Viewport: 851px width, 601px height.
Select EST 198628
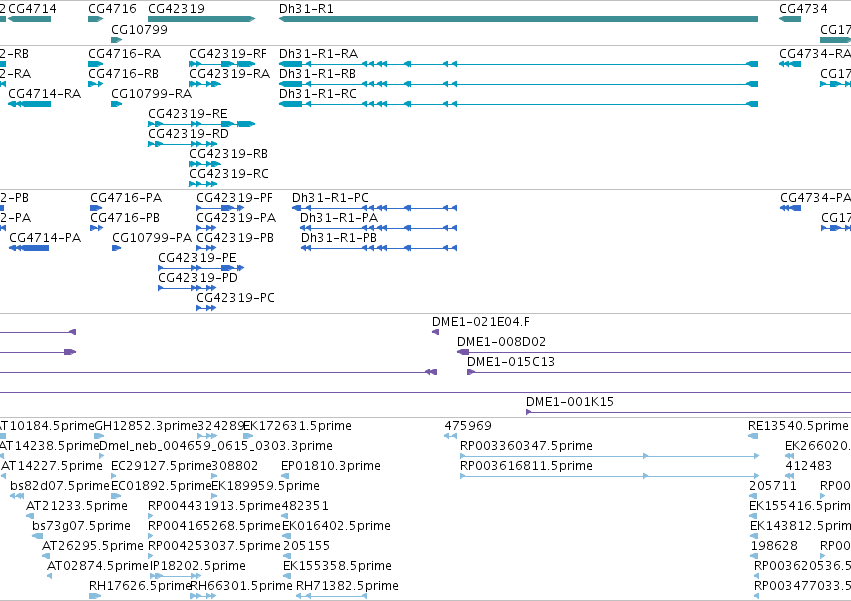point(774,546)
